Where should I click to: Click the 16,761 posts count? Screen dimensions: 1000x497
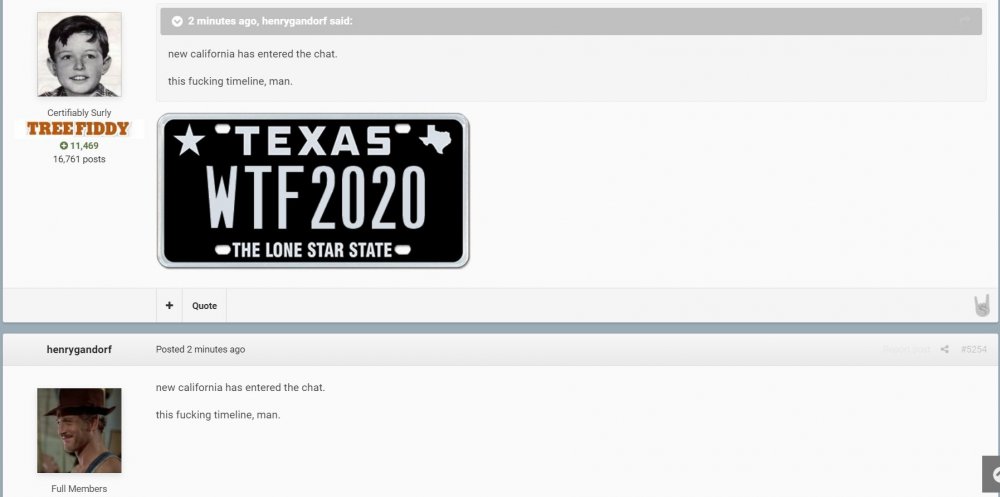click(79, 159)
